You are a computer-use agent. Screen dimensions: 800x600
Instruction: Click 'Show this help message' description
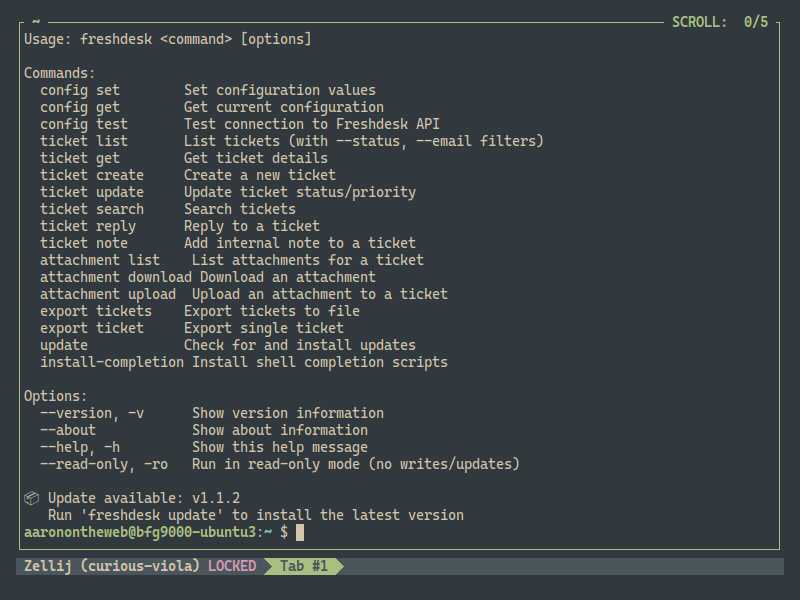click(x=280, y=447)
